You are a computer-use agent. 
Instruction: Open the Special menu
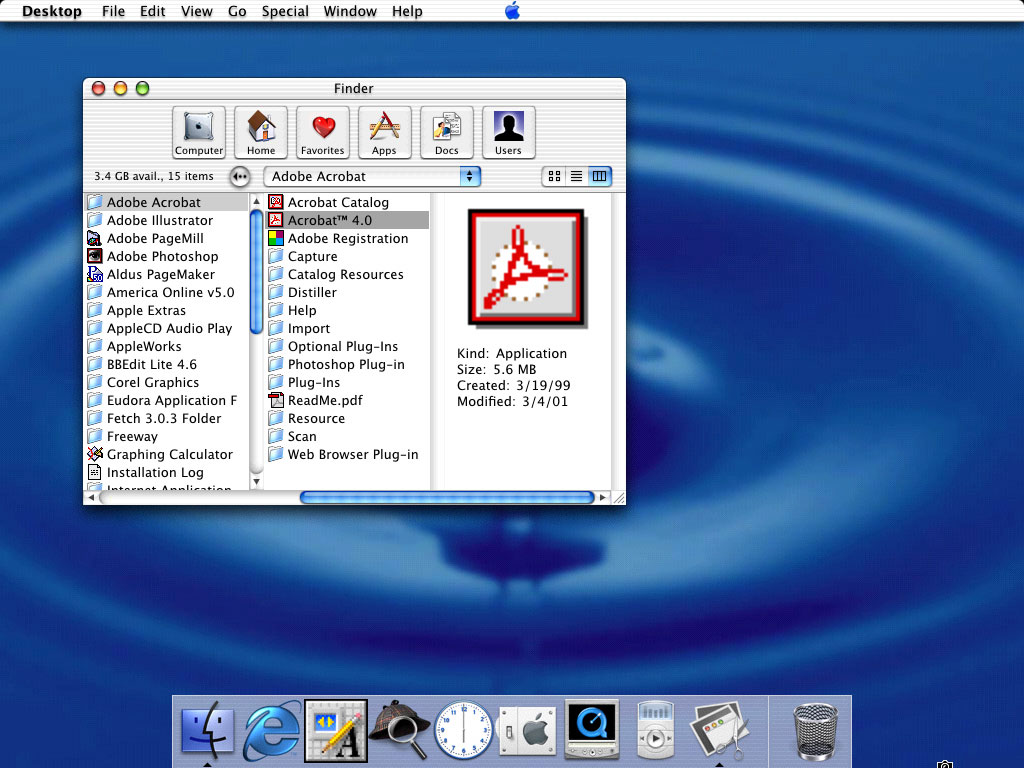pos(285,11)
